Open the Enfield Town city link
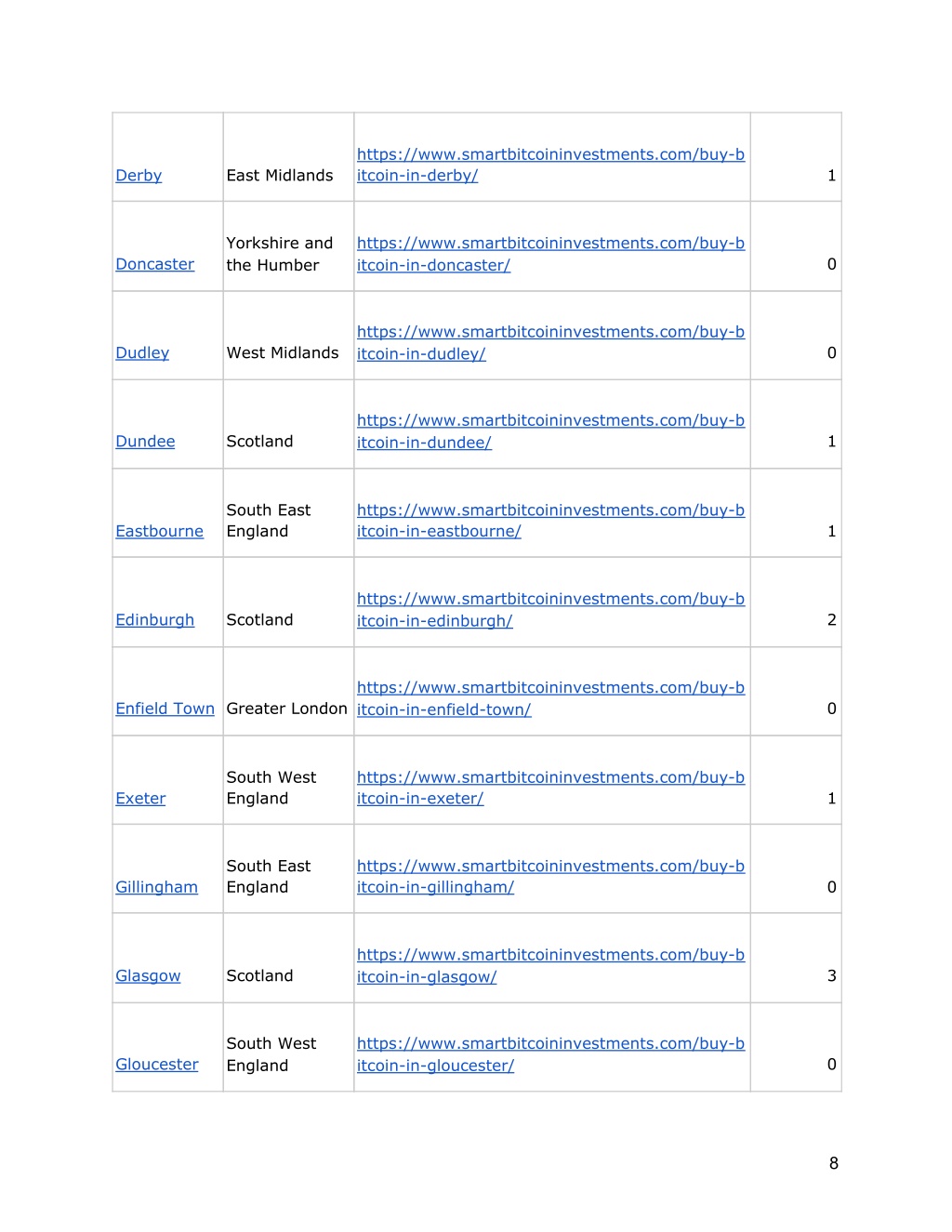Viewport: 952px width, 1232px height. click(x=165, y=709)
